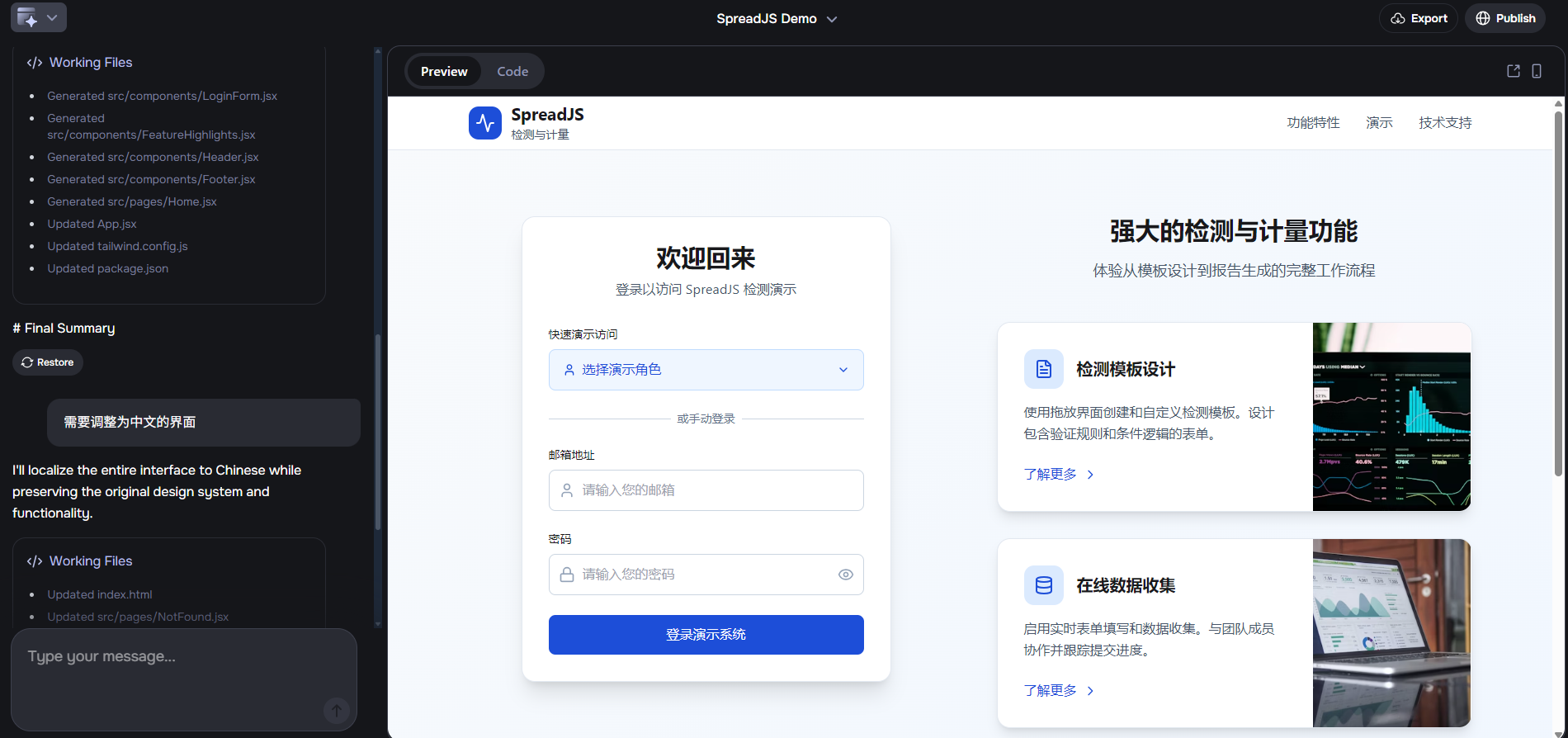Click Updated tailwind.config.js entry
This screenshot has width=1568, height=738.
pos(117,247)
